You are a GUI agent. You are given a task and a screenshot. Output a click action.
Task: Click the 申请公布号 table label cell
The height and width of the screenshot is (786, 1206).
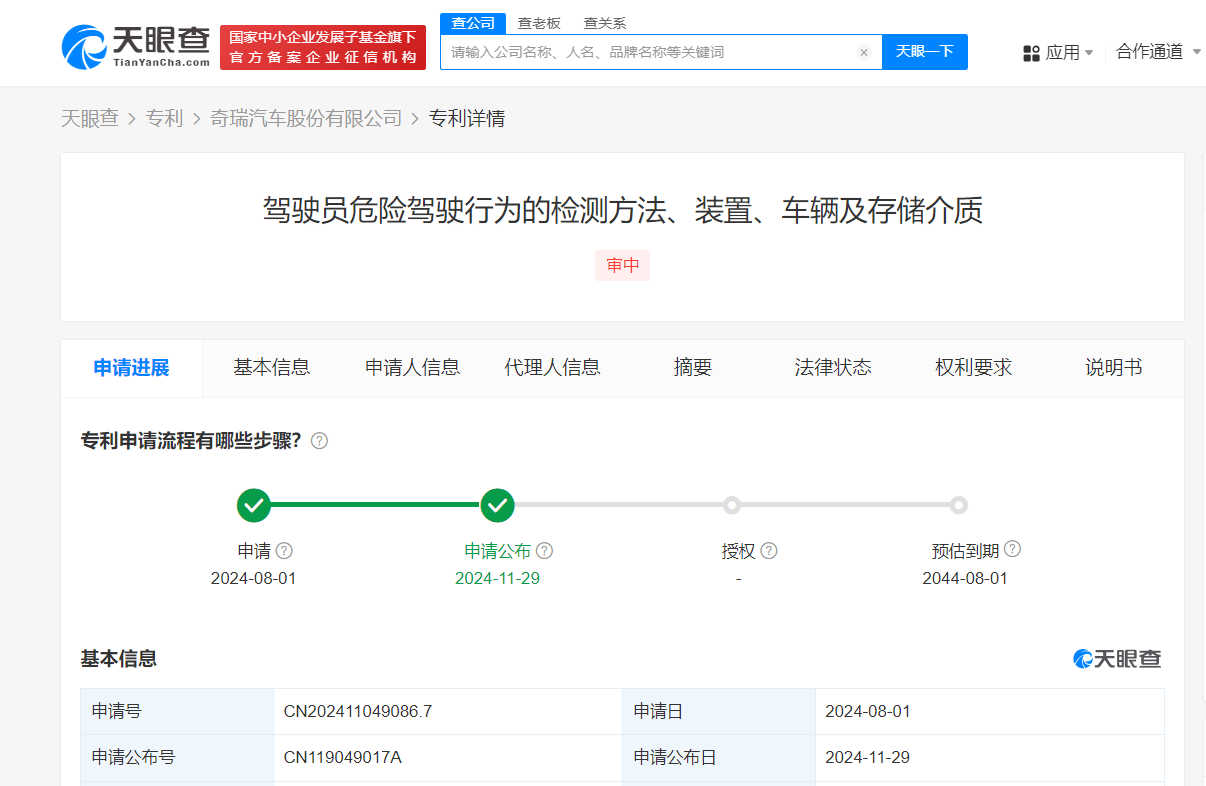(177, 758)
